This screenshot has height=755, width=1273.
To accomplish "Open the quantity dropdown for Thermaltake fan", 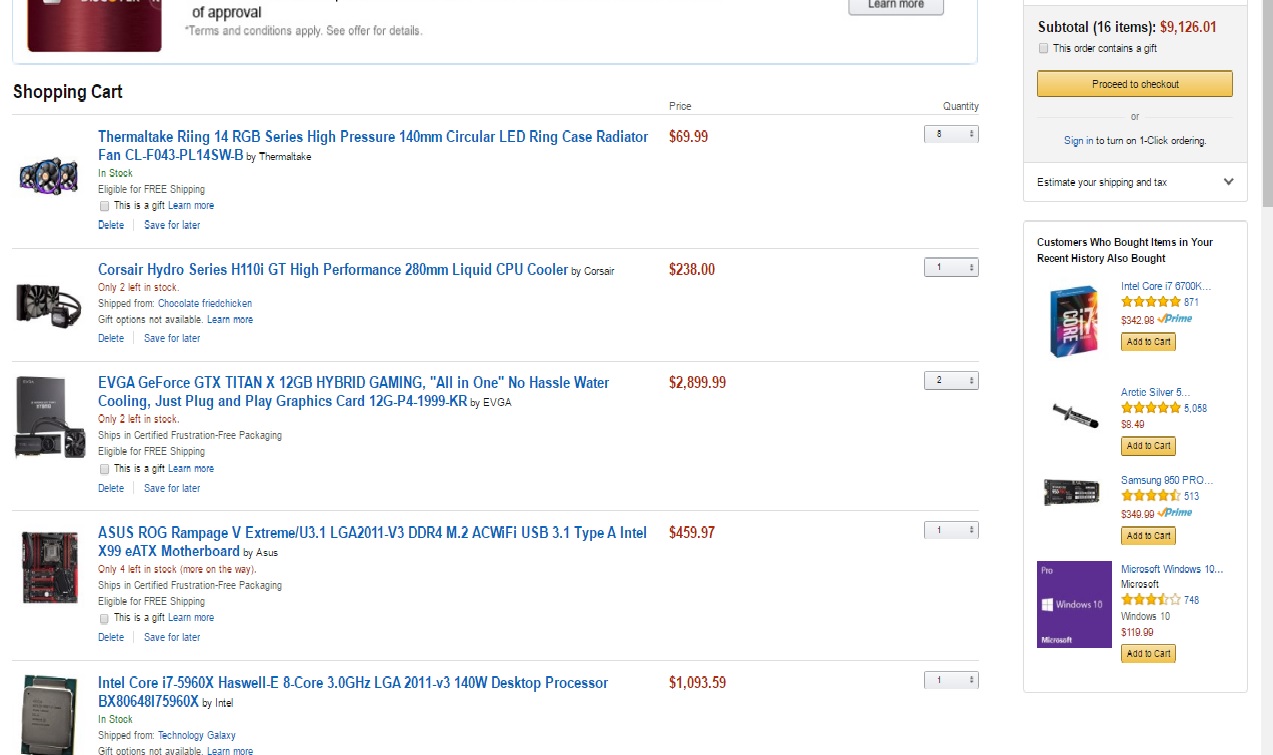I will click(x=950, y=134).
